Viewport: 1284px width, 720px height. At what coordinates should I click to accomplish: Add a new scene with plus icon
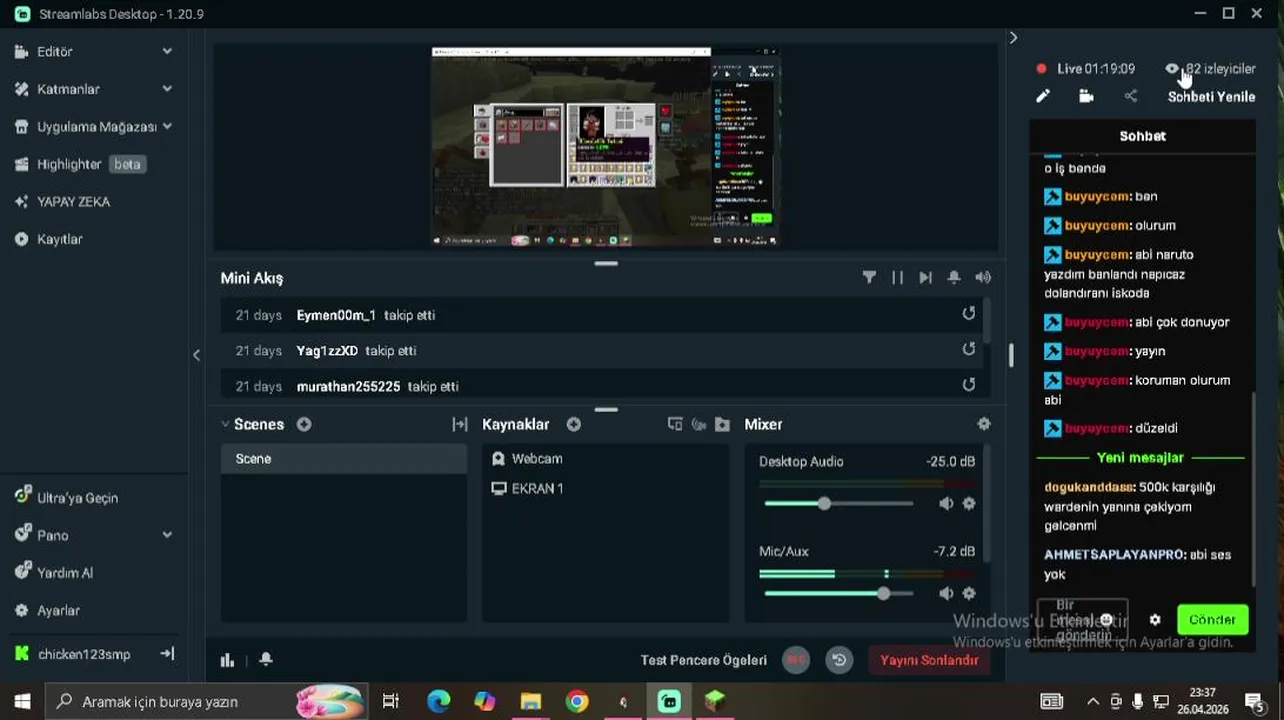304,424
